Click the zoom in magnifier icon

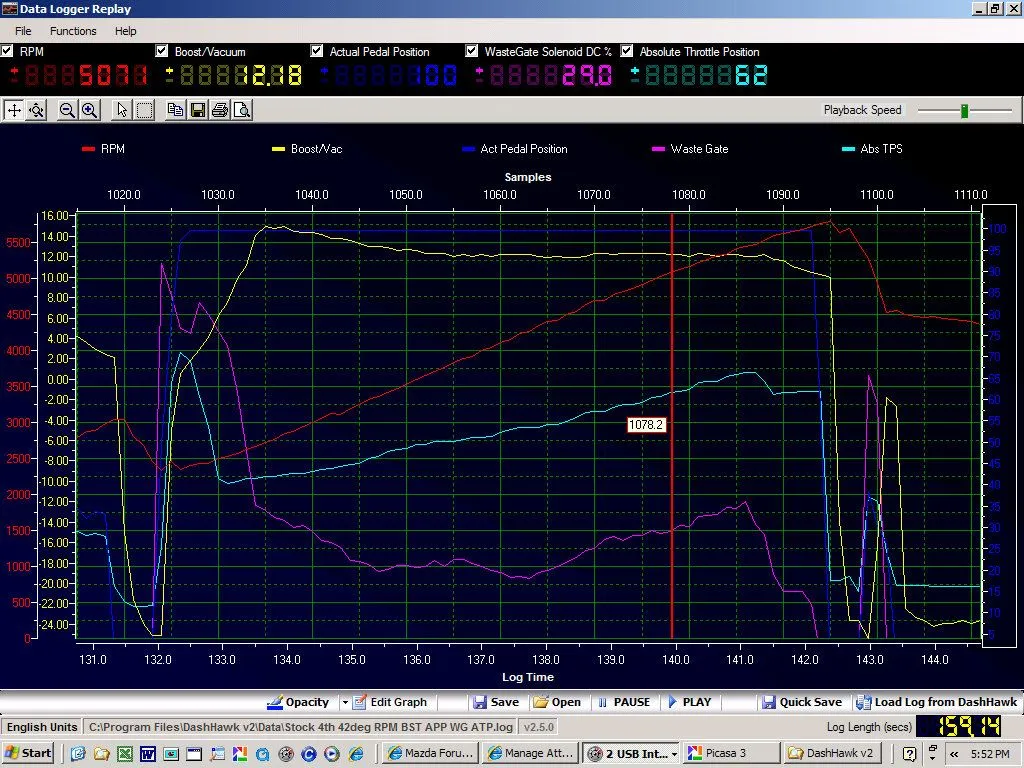[89, 110]
